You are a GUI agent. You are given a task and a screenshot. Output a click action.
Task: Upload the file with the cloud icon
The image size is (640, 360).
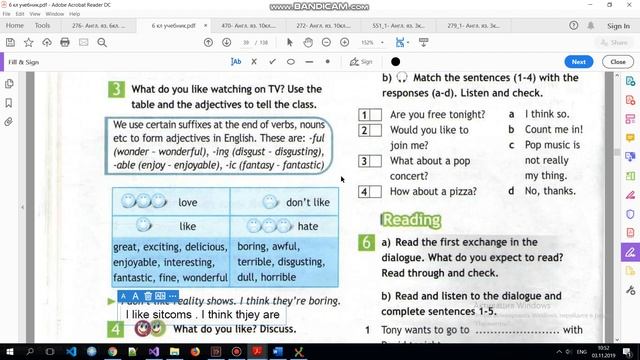(47, 42)
